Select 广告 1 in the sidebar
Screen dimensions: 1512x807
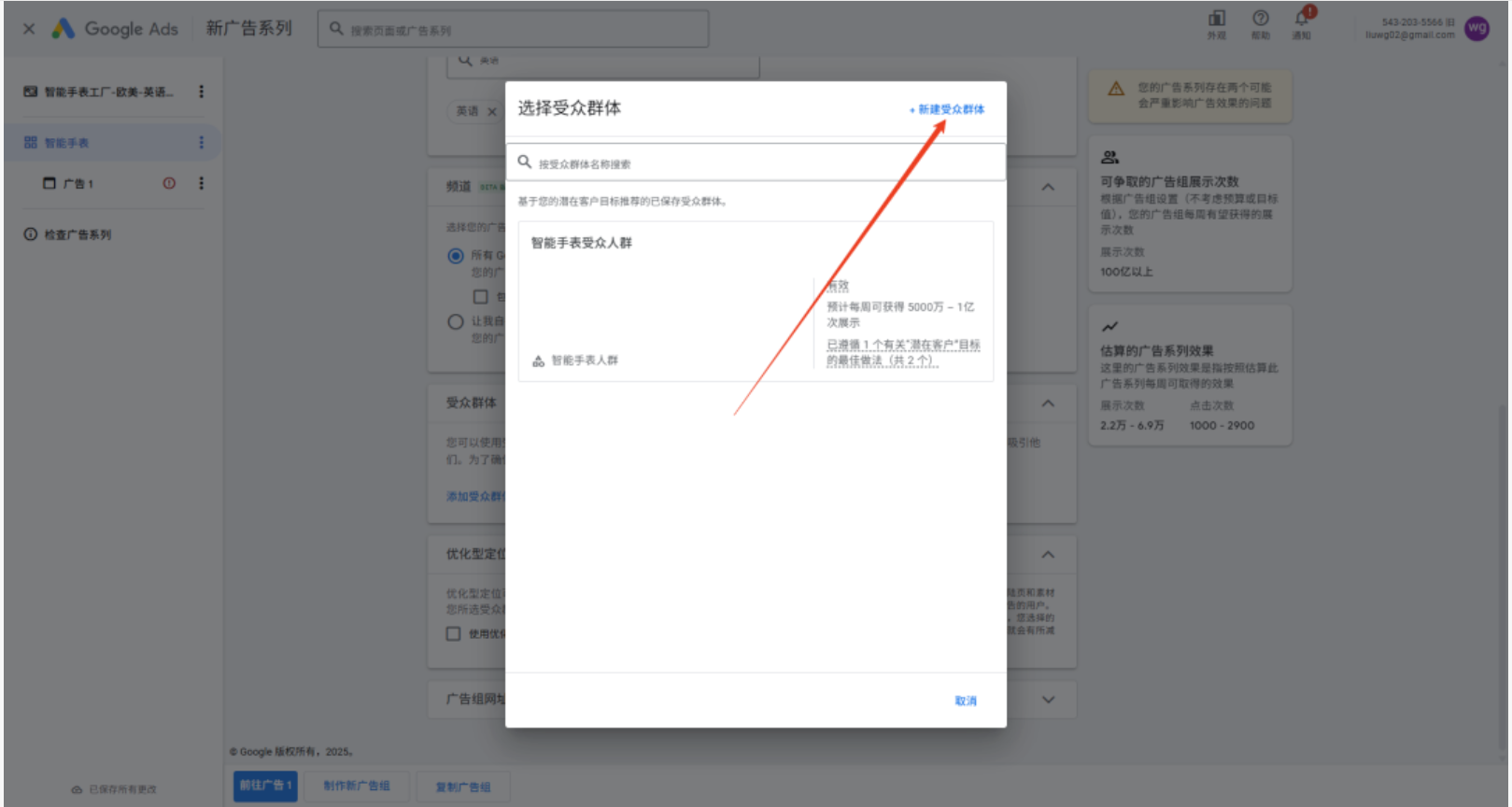pyautogui.click(x=78, y=184)
